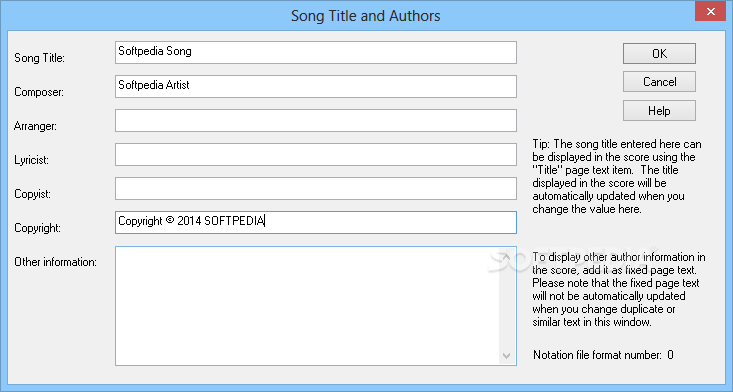The height and width of the screenshot is (392, 733).
Task: Click into the empty Arranger field
Action: click(316, 121)
